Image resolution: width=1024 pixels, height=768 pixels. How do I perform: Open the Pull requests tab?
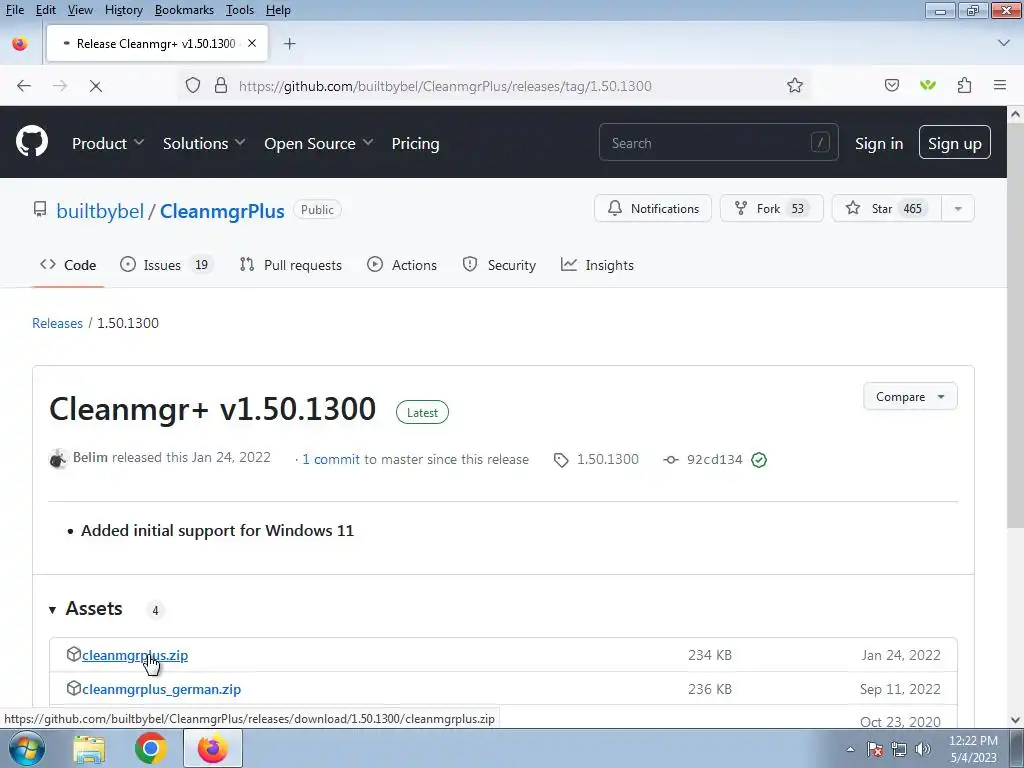click(291, 265)
